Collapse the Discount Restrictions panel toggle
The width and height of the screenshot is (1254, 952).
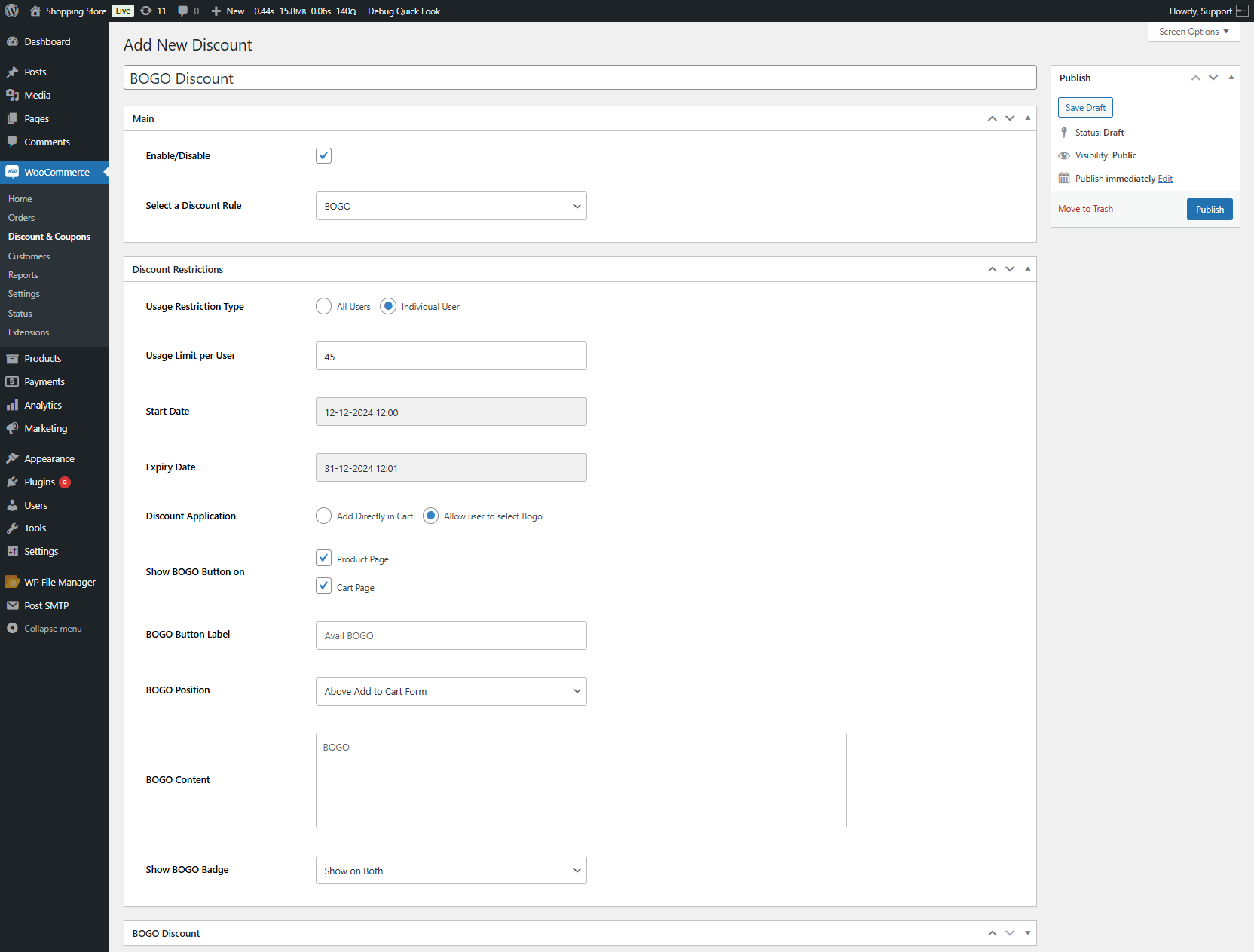(x=1027, y=269)
